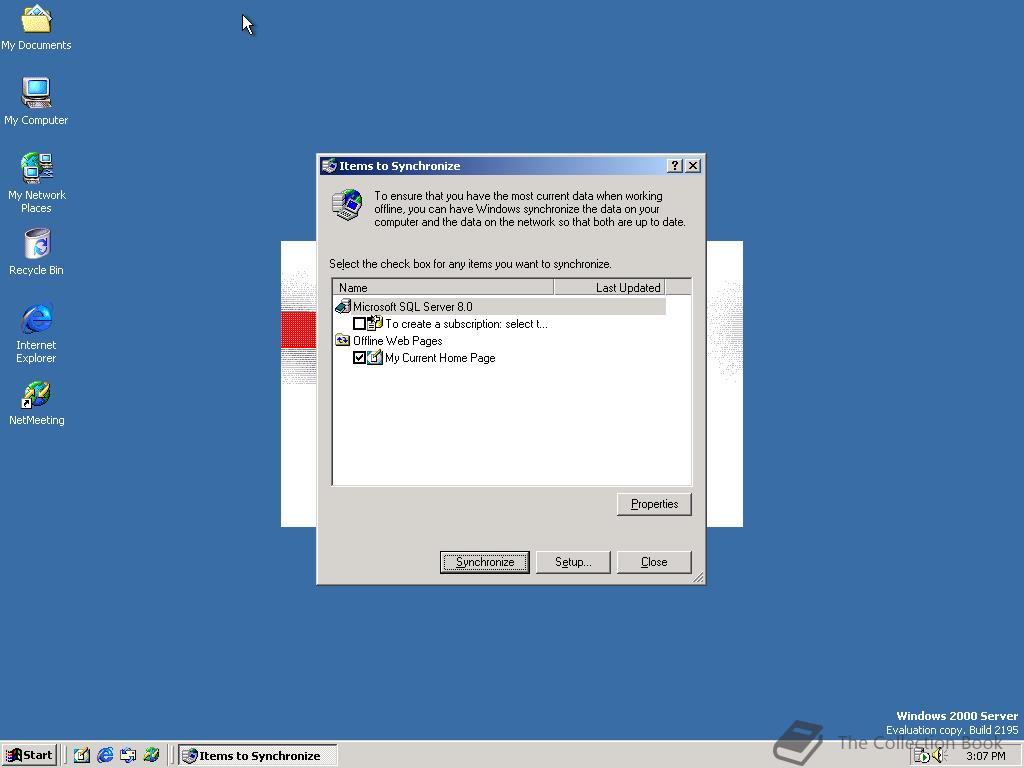This screenshot has width=1024, height=768.
Task: Click Outlook Express quick launch icon
Action: click(x=128, y=755)
